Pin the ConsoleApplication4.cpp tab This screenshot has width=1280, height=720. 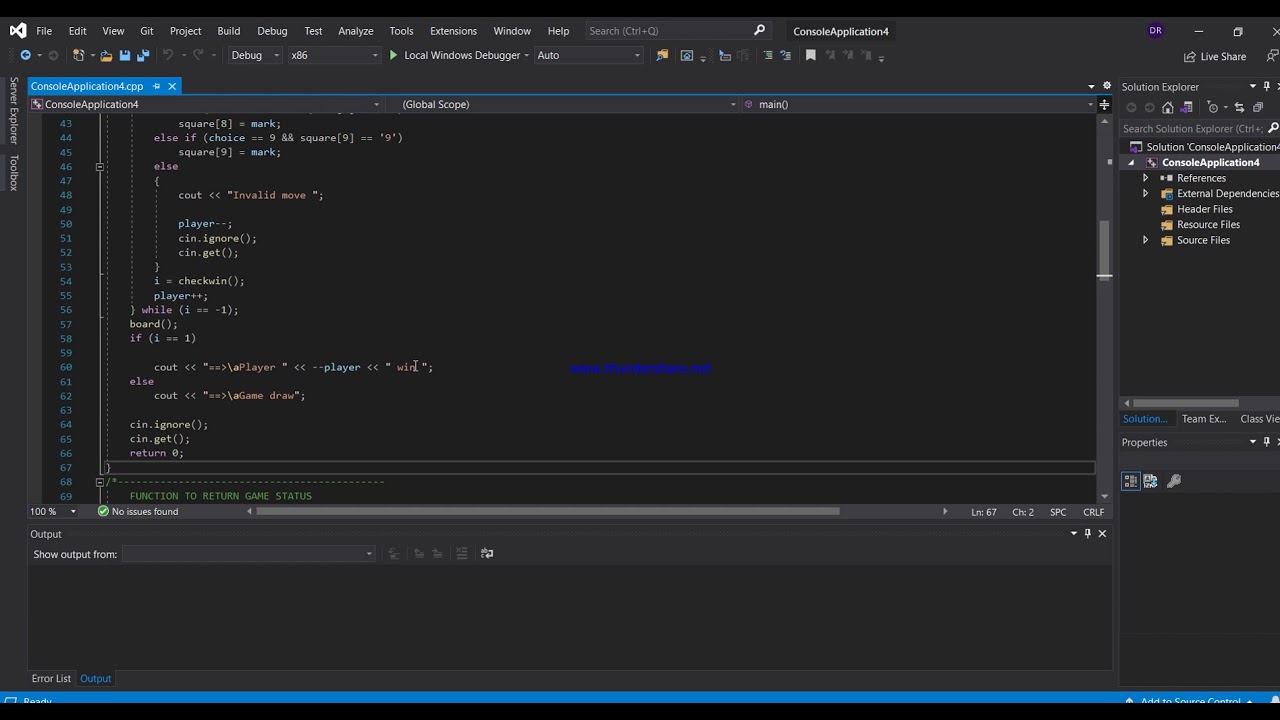click(156, 87)
